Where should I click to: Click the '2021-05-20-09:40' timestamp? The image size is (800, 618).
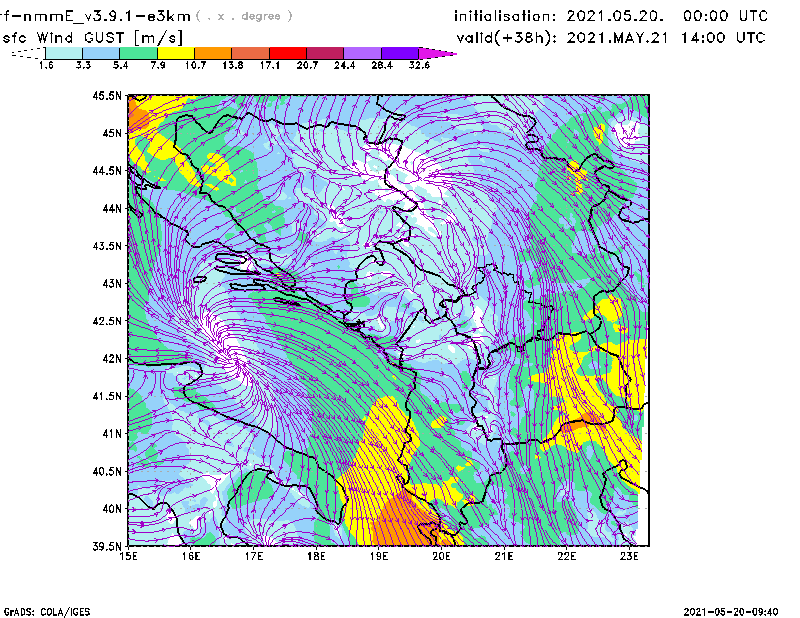(731, 612)
